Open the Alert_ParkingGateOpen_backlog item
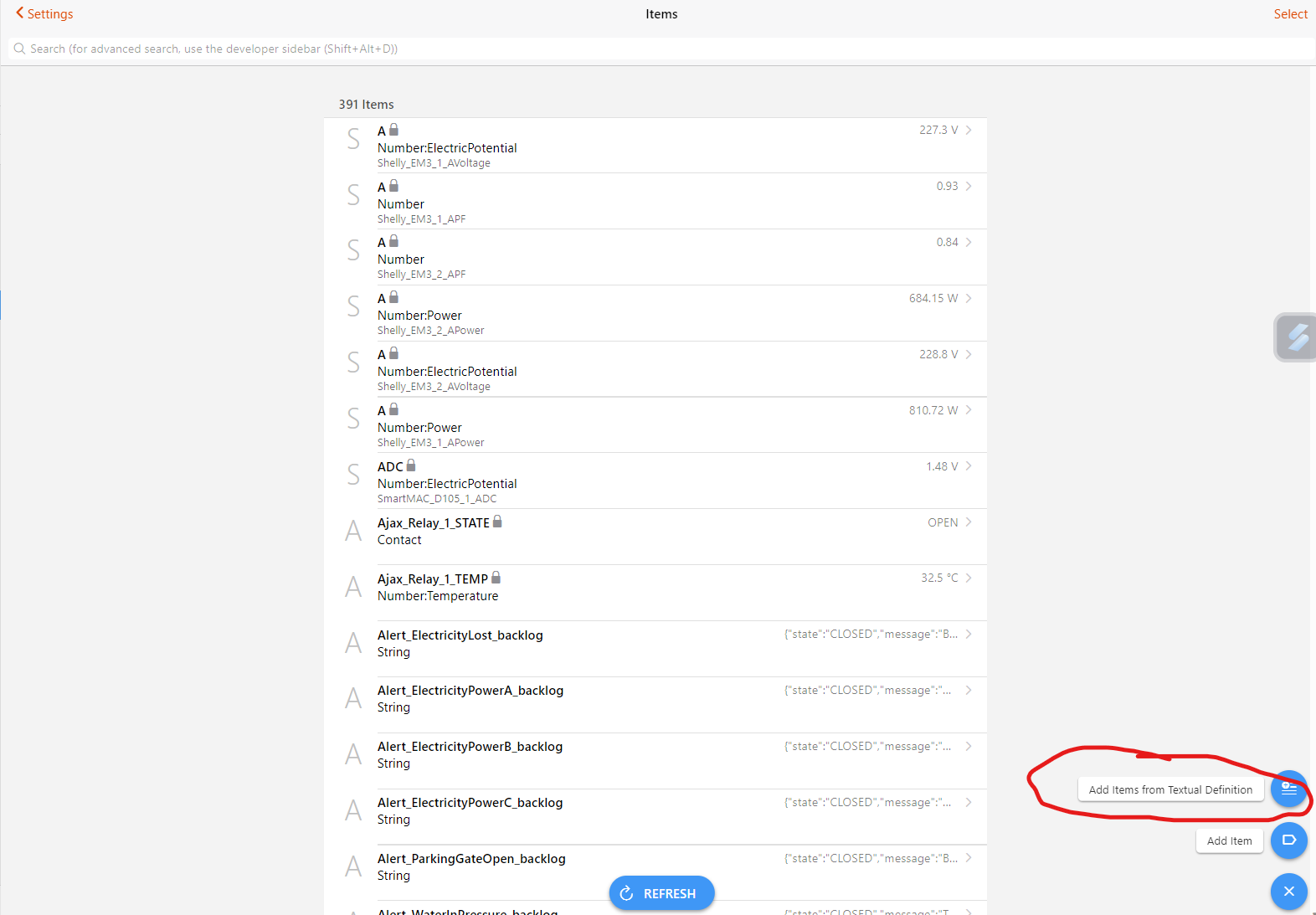Screen dimensions: 1316x915 pos(655,873)
